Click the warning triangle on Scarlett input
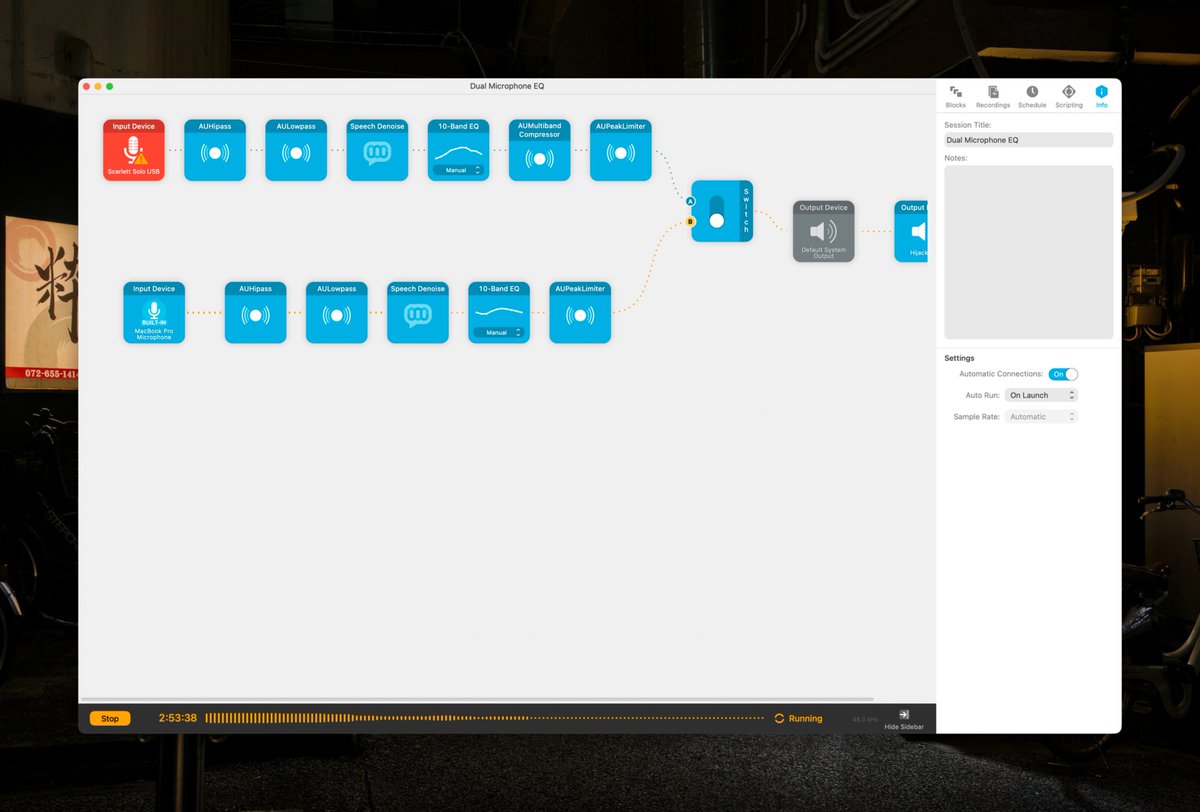The width and height of the screenshot is (1200, 812). (x=141, y=158)
